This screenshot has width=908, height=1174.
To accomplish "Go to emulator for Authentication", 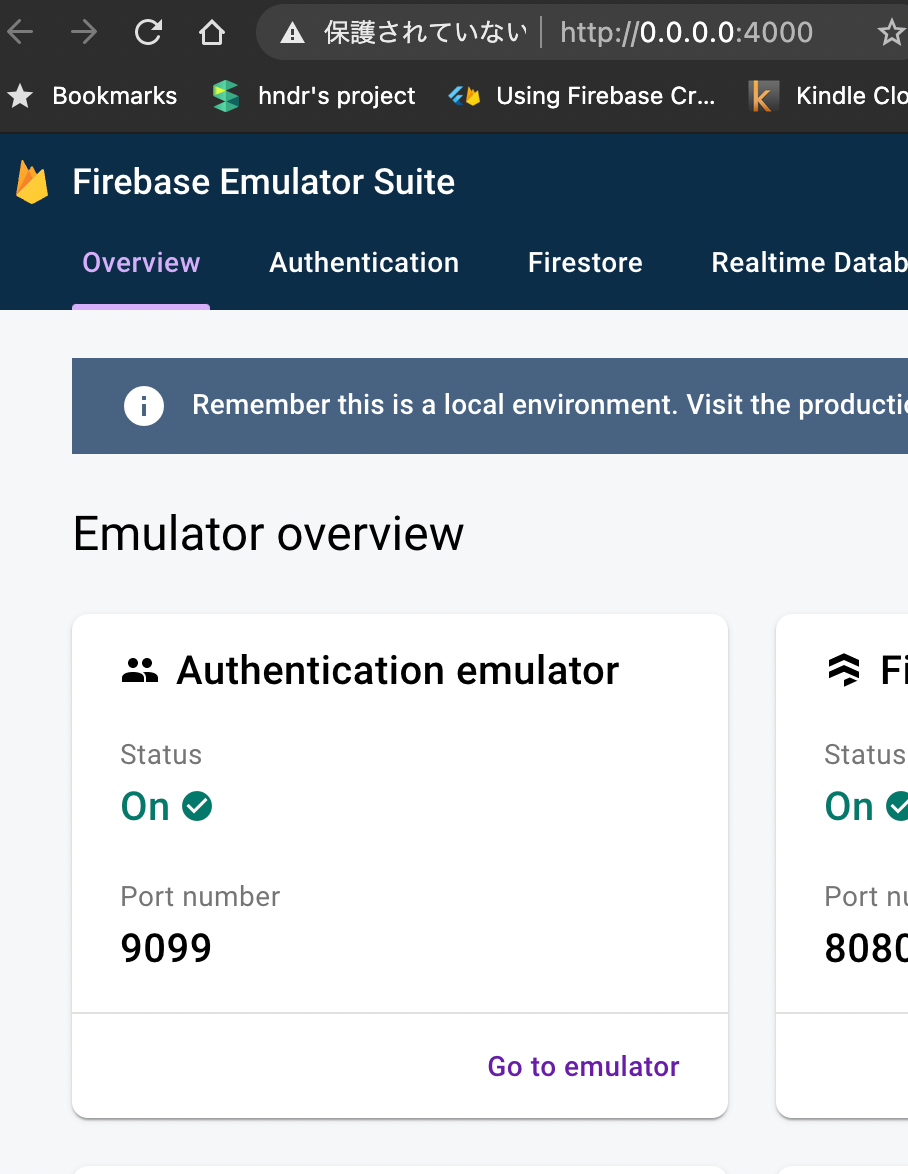I will (x=583, y=1066).
